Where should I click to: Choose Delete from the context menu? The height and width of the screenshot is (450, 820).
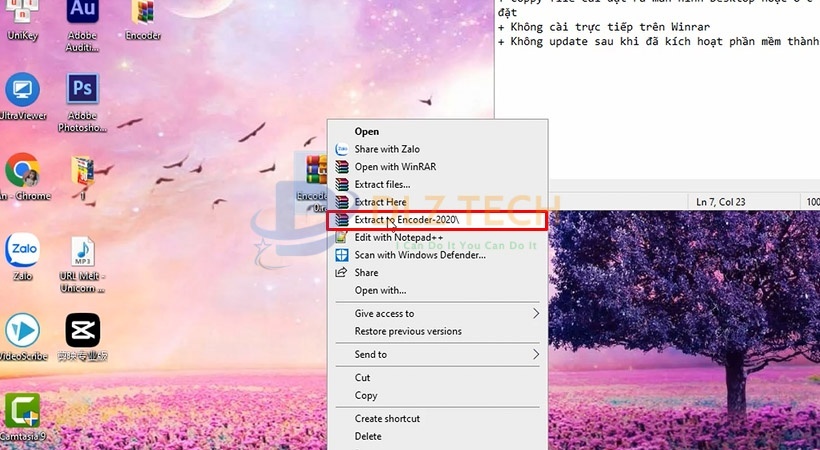437,436
